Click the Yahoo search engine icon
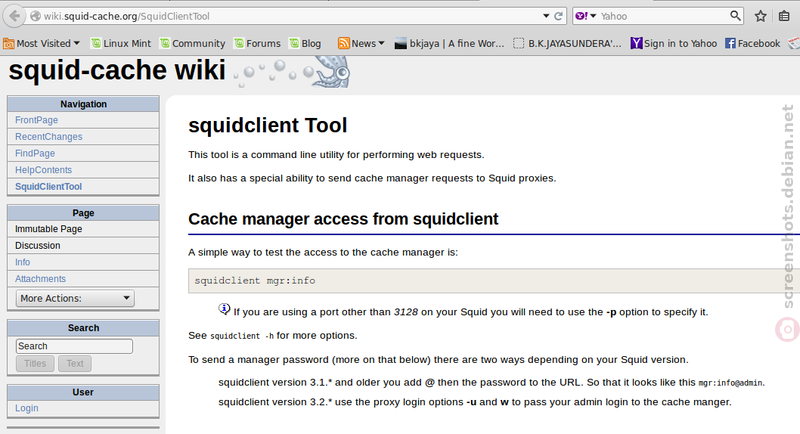Viewport: 800px width, 434px height. click(581, 16)
